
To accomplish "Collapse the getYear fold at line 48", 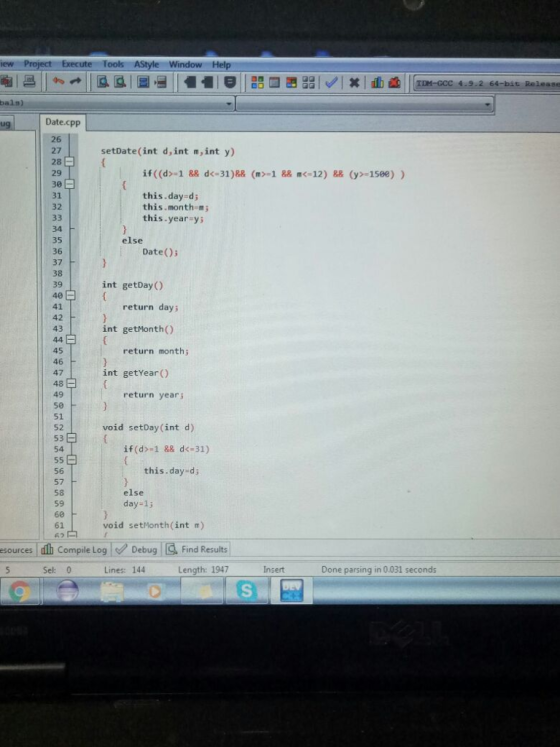I will click(71, 384).
